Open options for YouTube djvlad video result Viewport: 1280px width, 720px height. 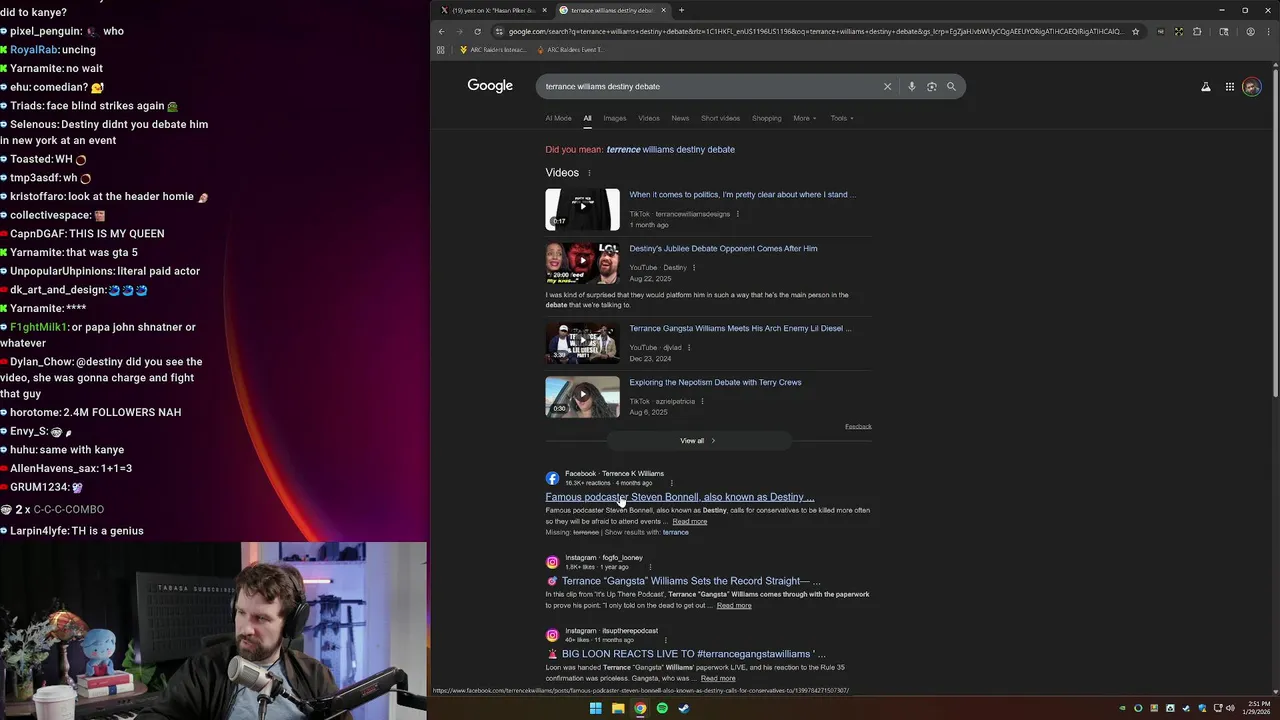point(688,347)
